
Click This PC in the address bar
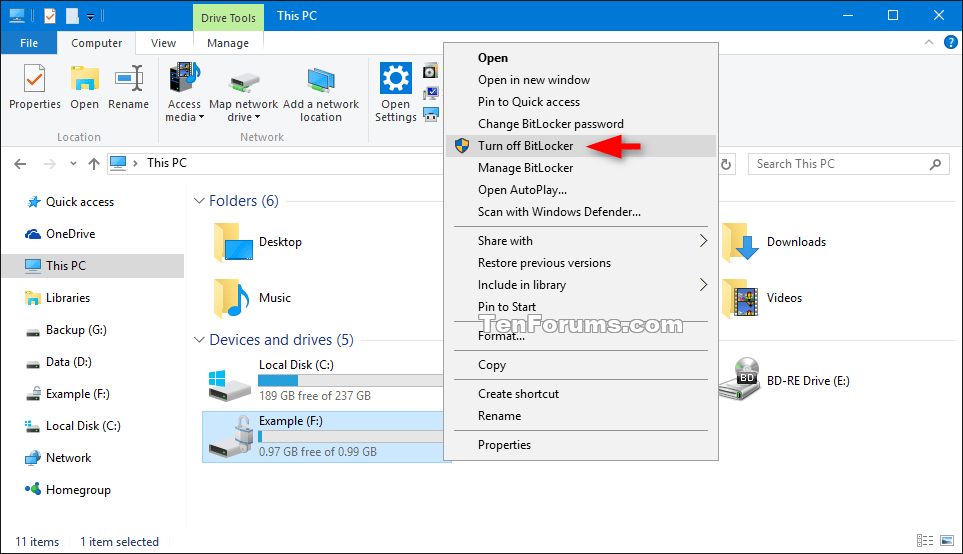pos(166,163)
